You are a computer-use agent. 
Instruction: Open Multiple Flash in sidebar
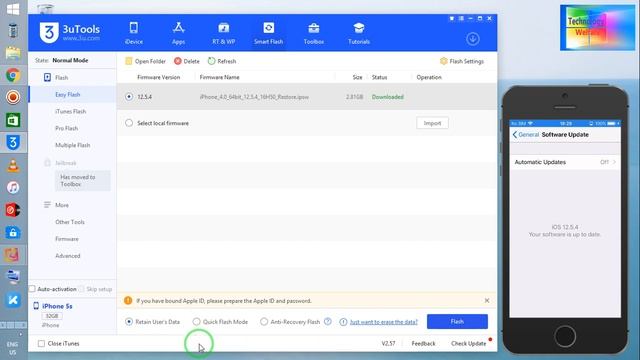tap(73, 145)
